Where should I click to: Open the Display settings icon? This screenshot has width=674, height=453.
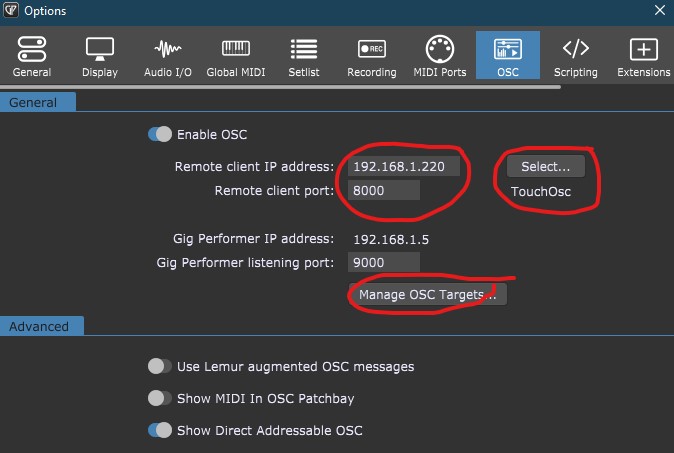click(100, 49)
